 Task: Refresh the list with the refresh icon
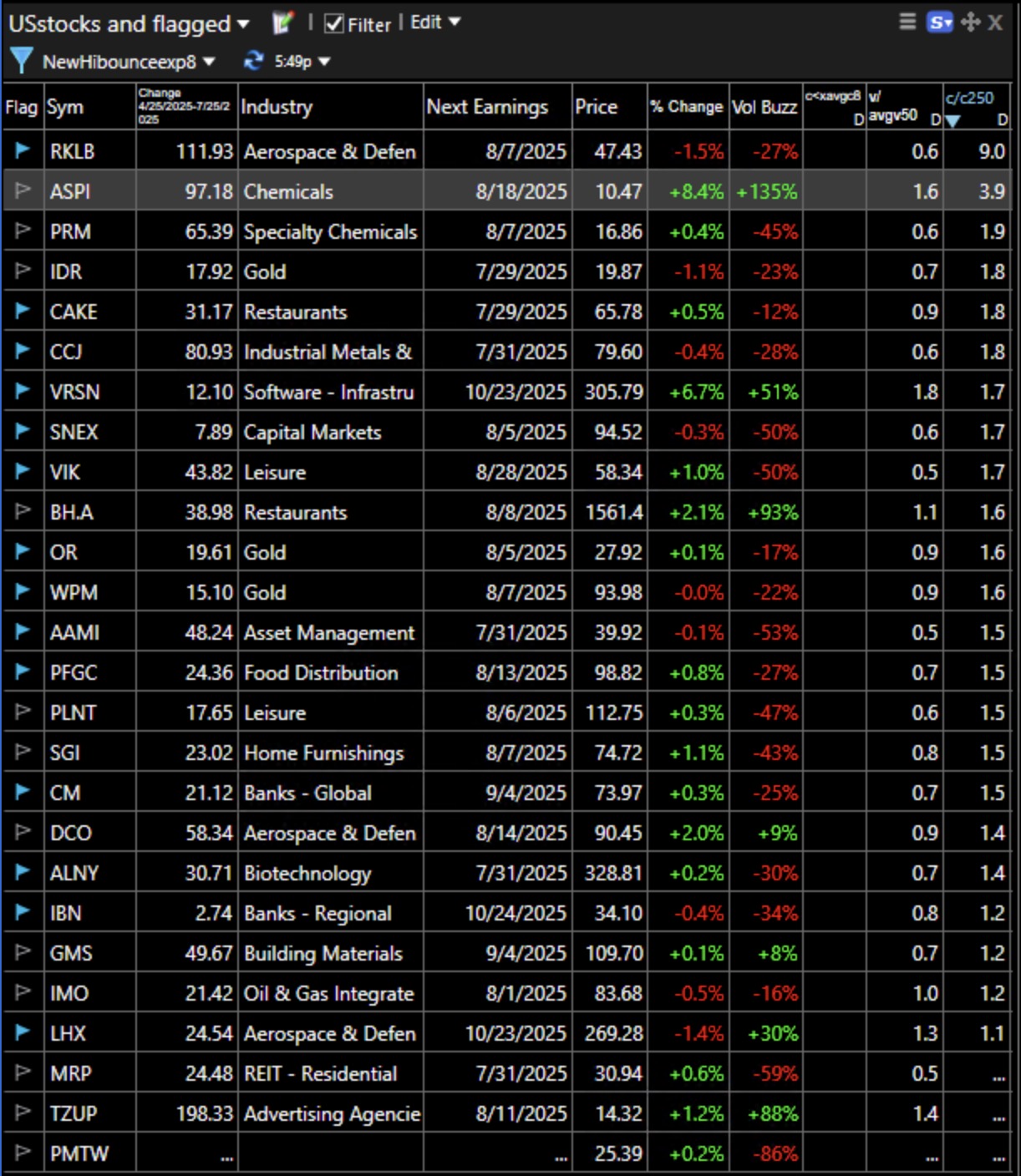click(252, 60)
